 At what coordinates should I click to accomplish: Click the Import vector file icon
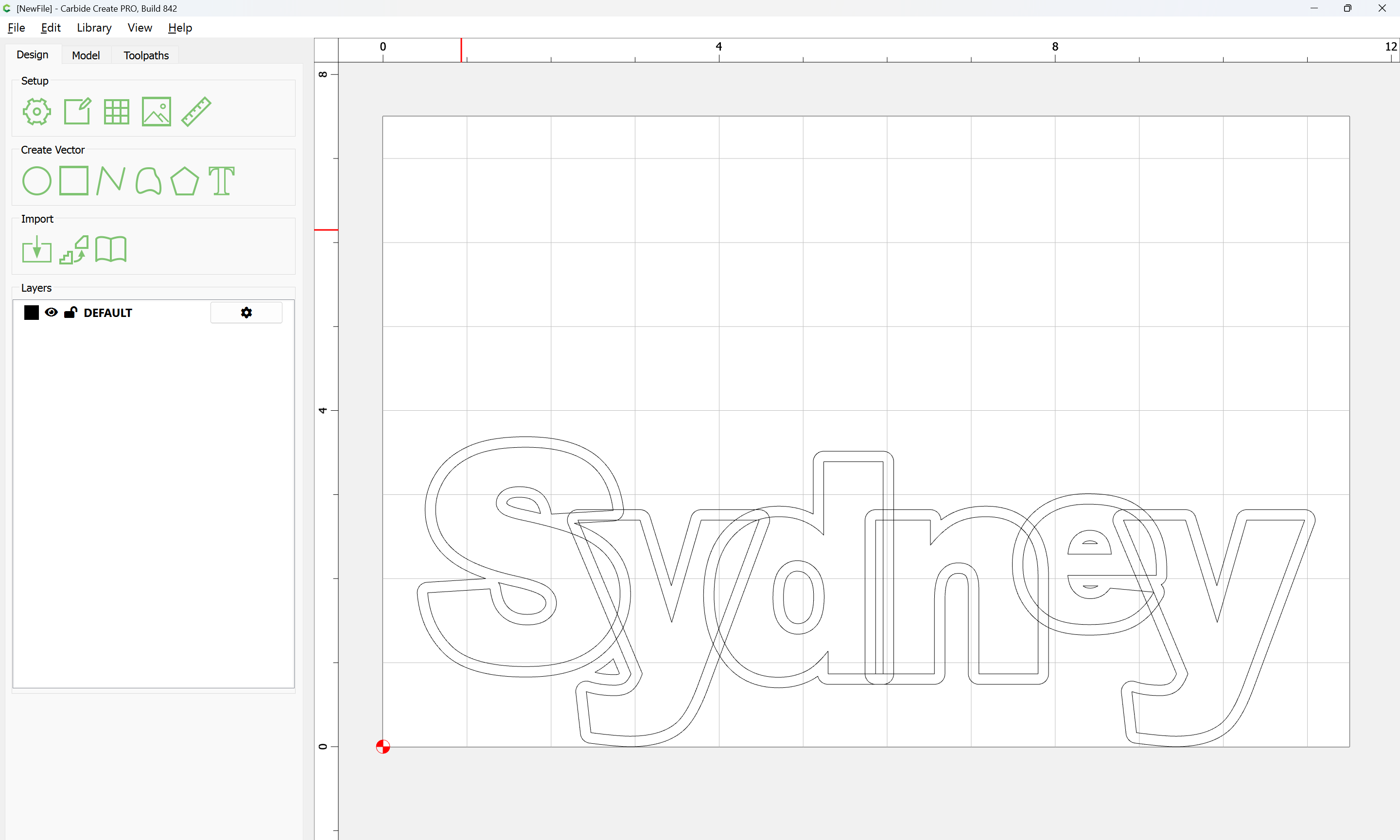[x=37, y=250]
